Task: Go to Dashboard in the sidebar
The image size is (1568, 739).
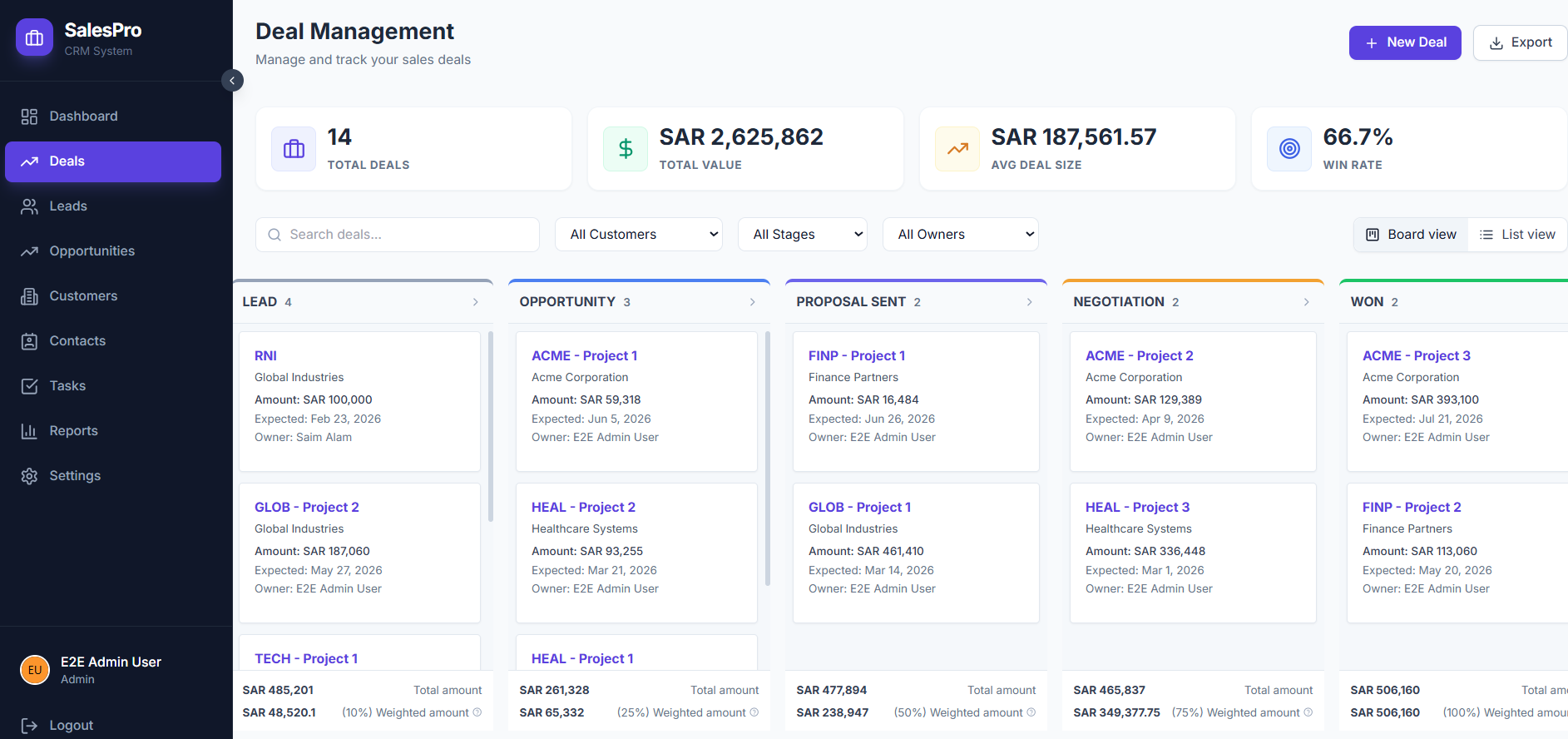Action: (x=113, y=117)
